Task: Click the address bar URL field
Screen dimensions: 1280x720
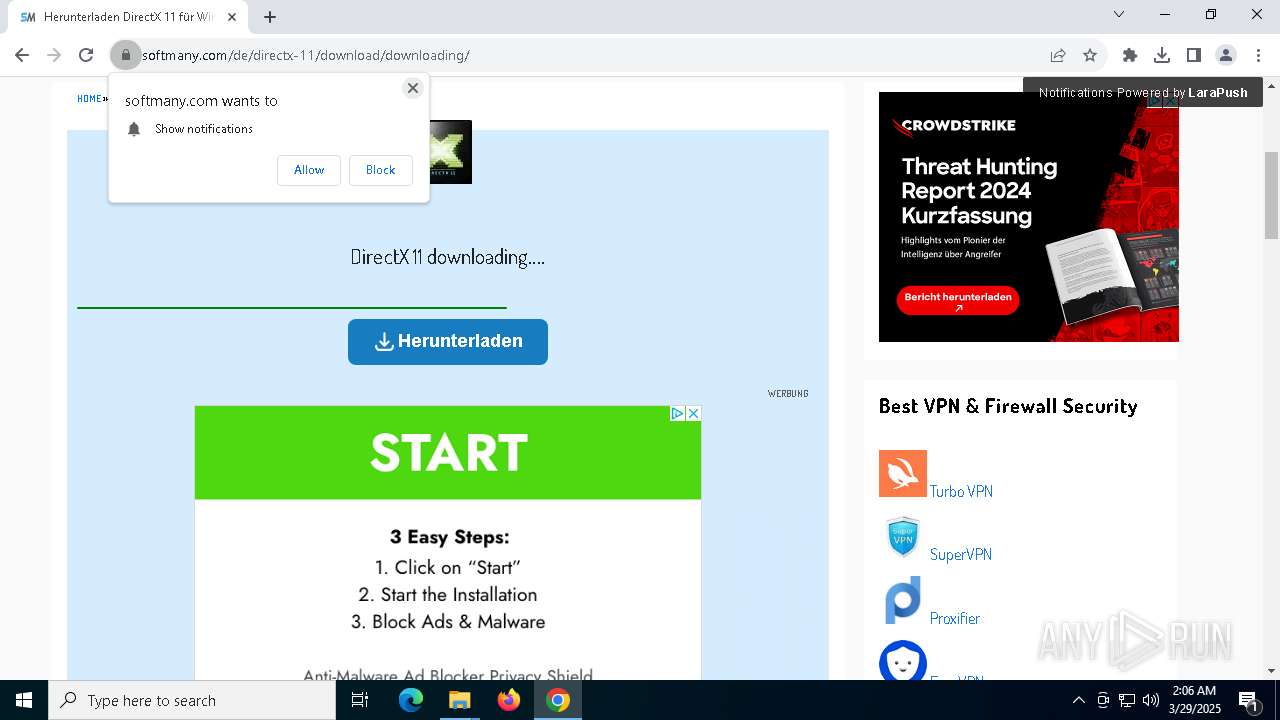Action: (590, 55)
